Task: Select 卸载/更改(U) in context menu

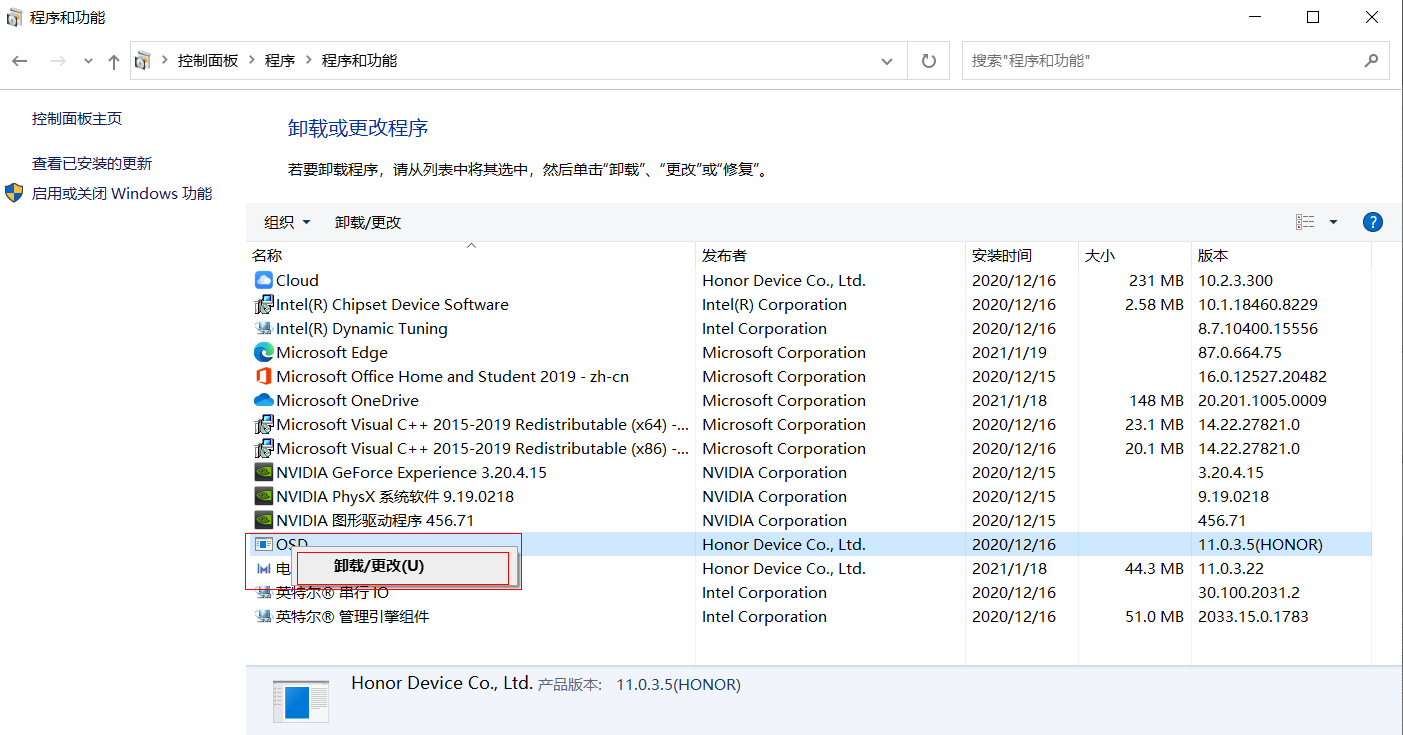Action: (379, 566)
